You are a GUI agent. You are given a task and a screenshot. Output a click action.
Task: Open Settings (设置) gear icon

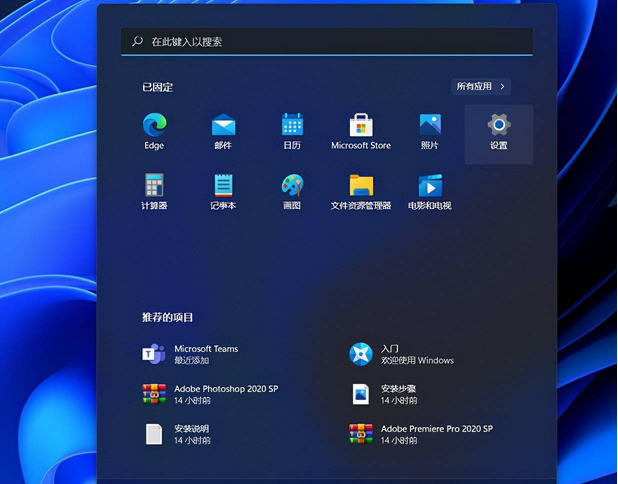coord(499,125)
